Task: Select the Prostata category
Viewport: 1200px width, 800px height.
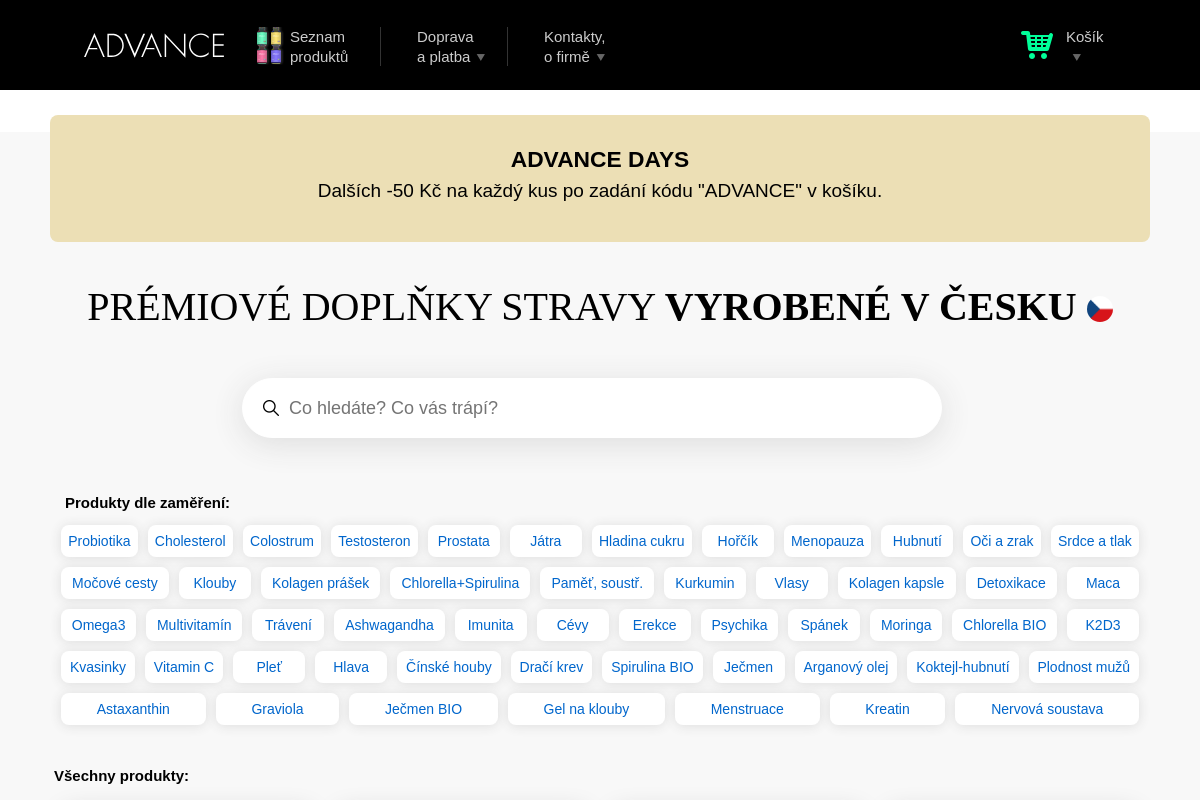Action: click(x=464, y=541)
